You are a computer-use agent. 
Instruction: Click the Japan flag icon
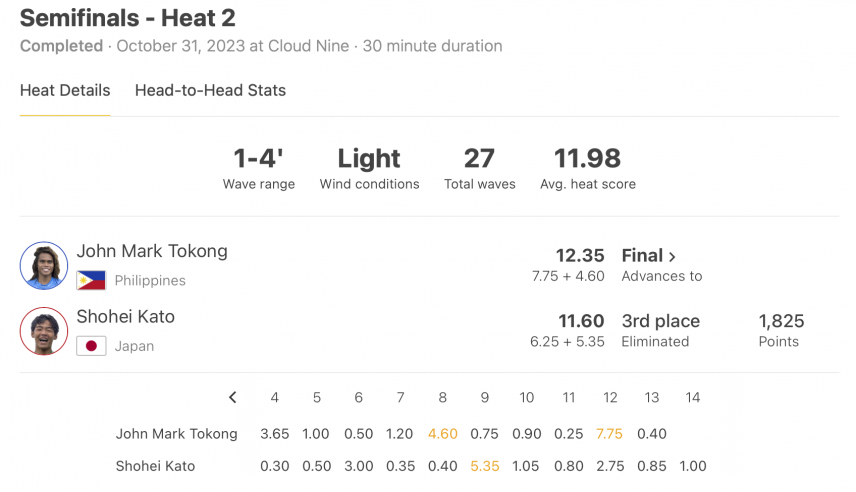pyautogui.click(x=91, y=346)
